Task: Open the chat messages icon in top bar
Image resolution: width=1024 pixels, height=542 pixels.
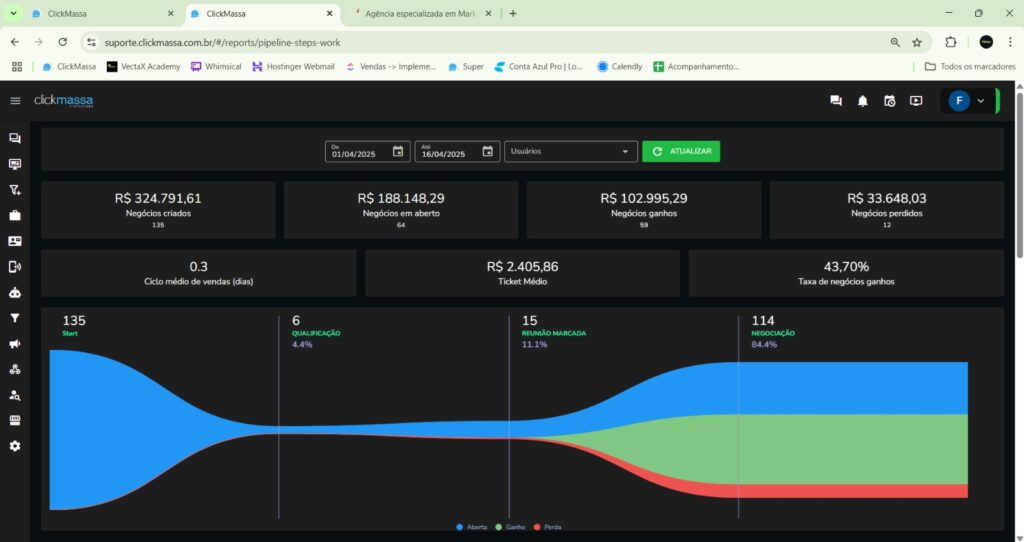Action: (835, 101)
